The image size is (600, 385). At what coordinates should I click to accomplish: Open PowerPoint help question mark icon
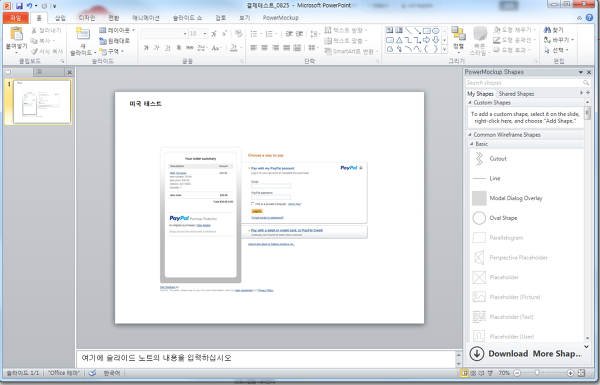(590, 18)
